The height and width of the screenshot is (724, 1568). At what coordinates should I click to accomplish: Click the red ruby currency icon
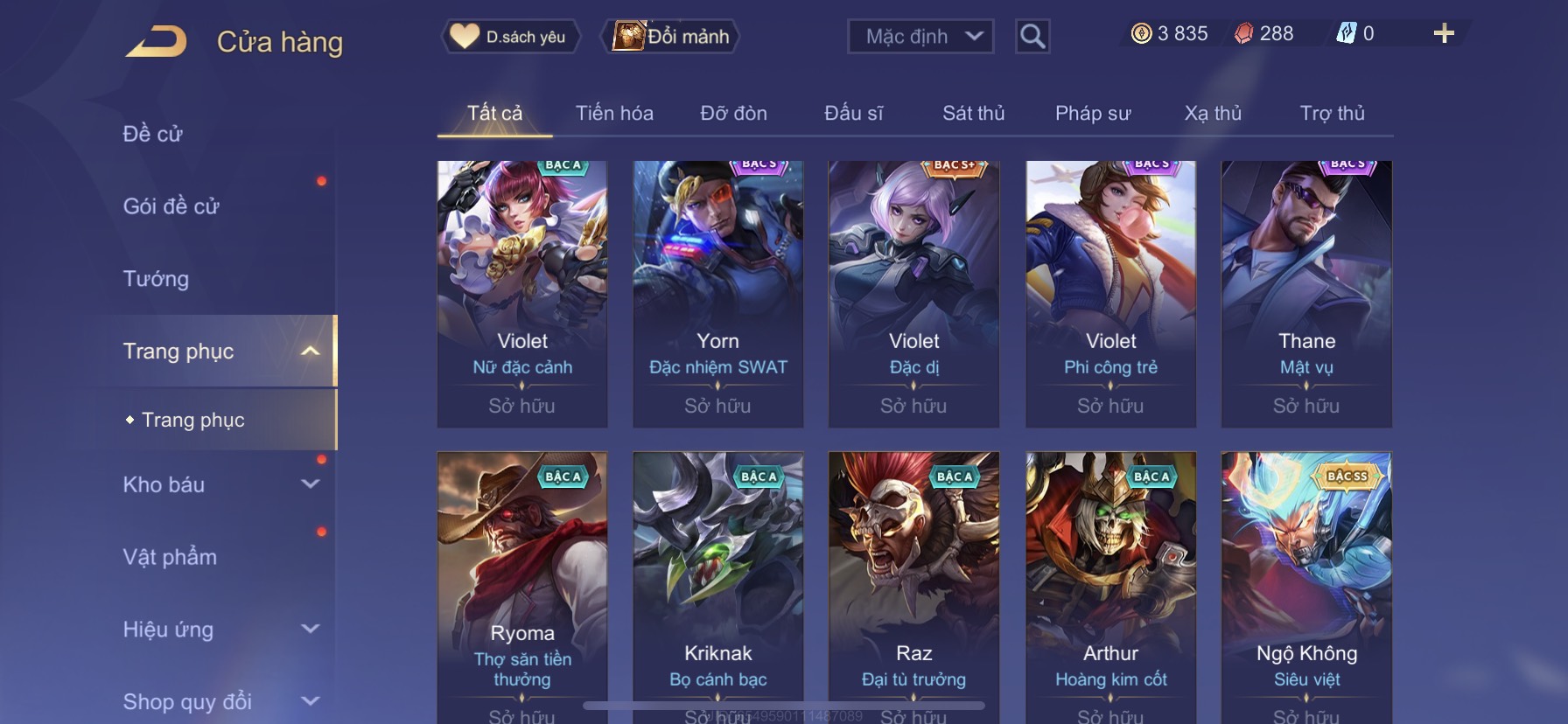coord(1243,33)
